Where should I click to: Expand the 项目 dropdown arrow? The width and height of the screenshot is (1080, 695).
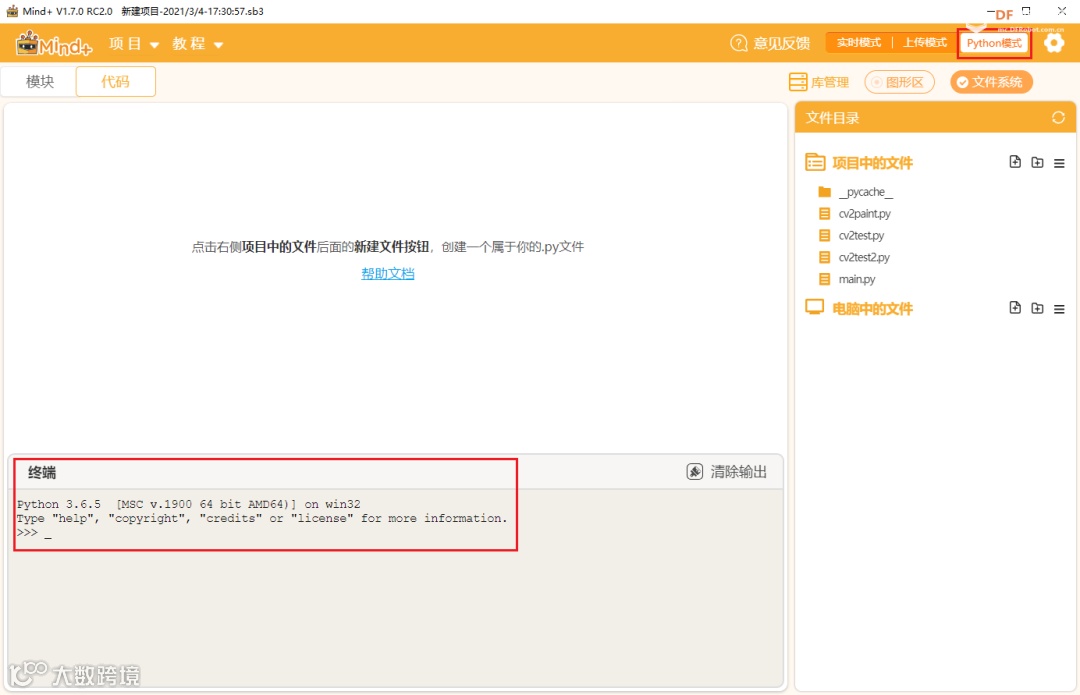154,45
